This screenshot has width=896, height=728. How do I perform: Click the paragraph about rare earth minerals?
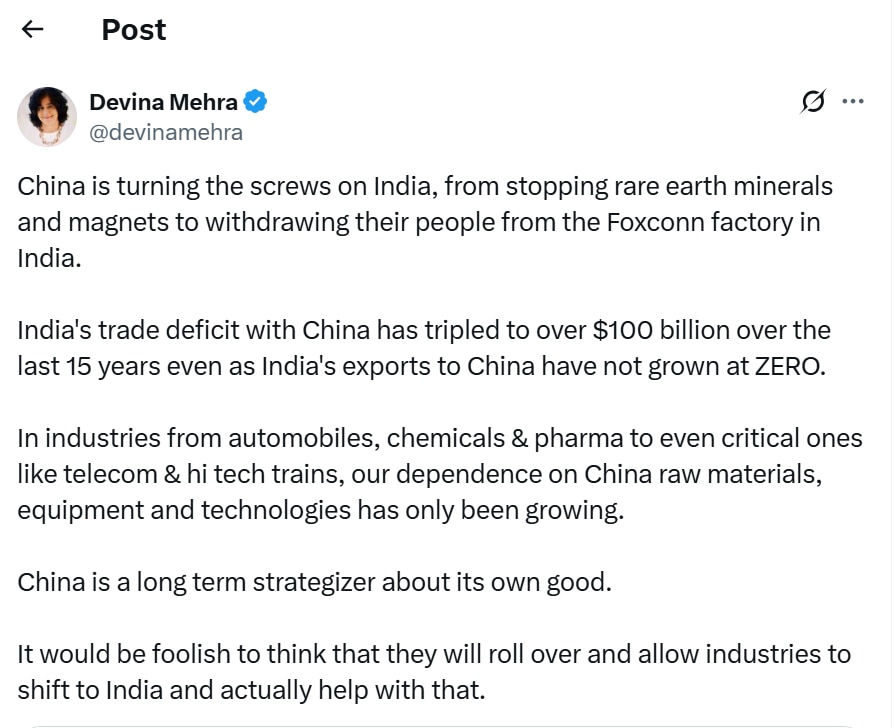click(425, 222)
